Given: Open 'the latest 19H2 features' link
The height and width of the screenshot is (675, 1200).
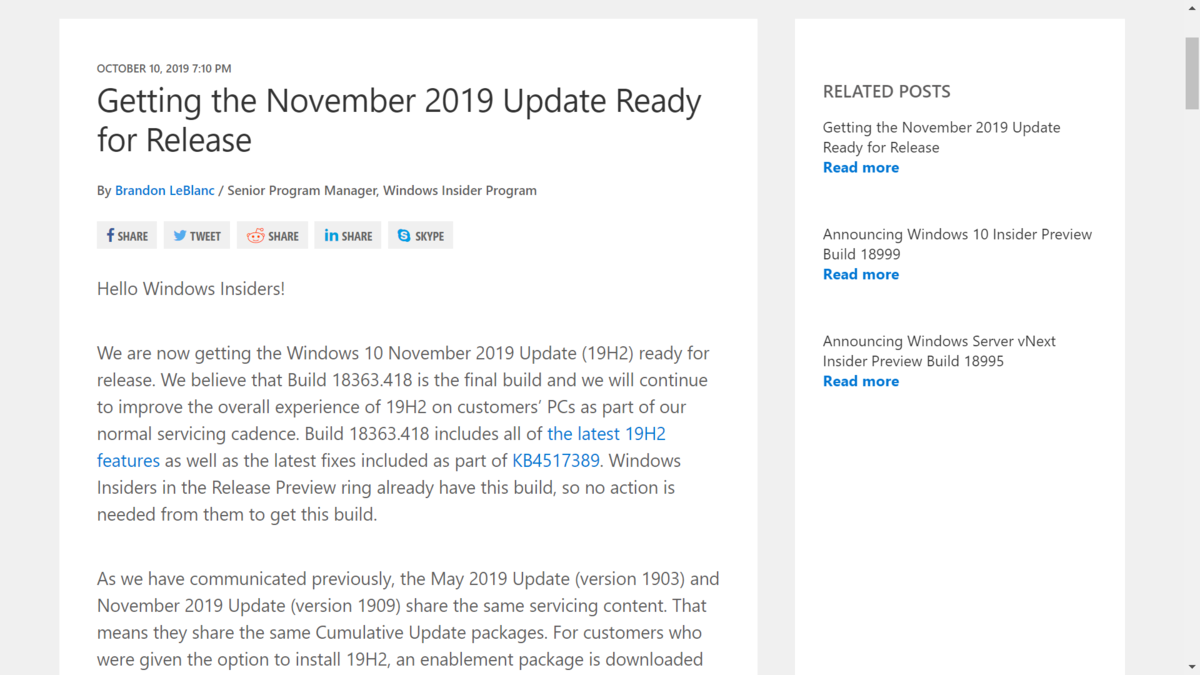Looking at the screenshot, I should (x=381, y=447).
